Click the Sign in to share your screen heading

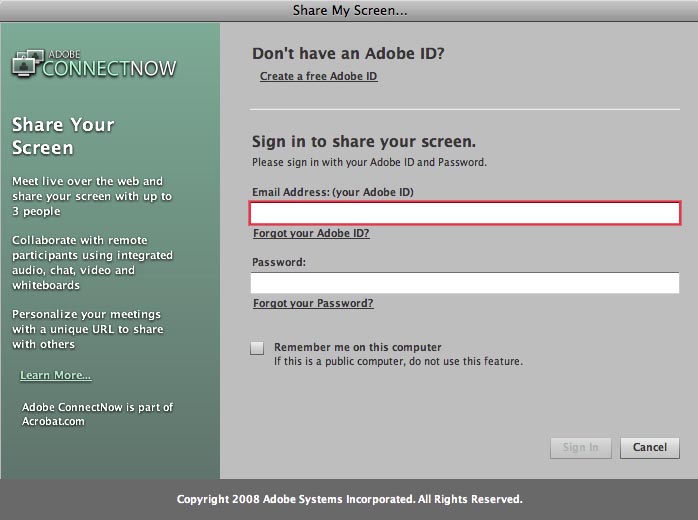pyautogui.click(x=363, y=142)
